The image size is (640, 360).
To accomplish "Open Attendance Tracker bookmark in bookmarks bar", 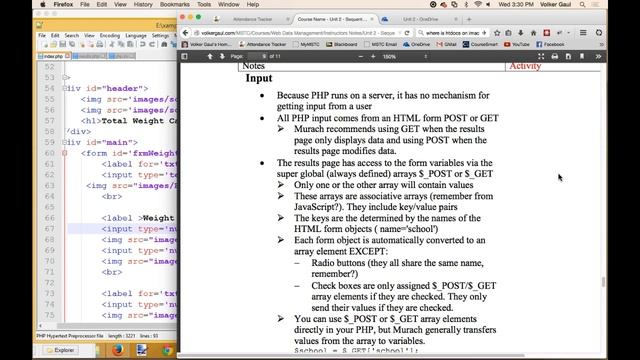I will click(262, 44).
